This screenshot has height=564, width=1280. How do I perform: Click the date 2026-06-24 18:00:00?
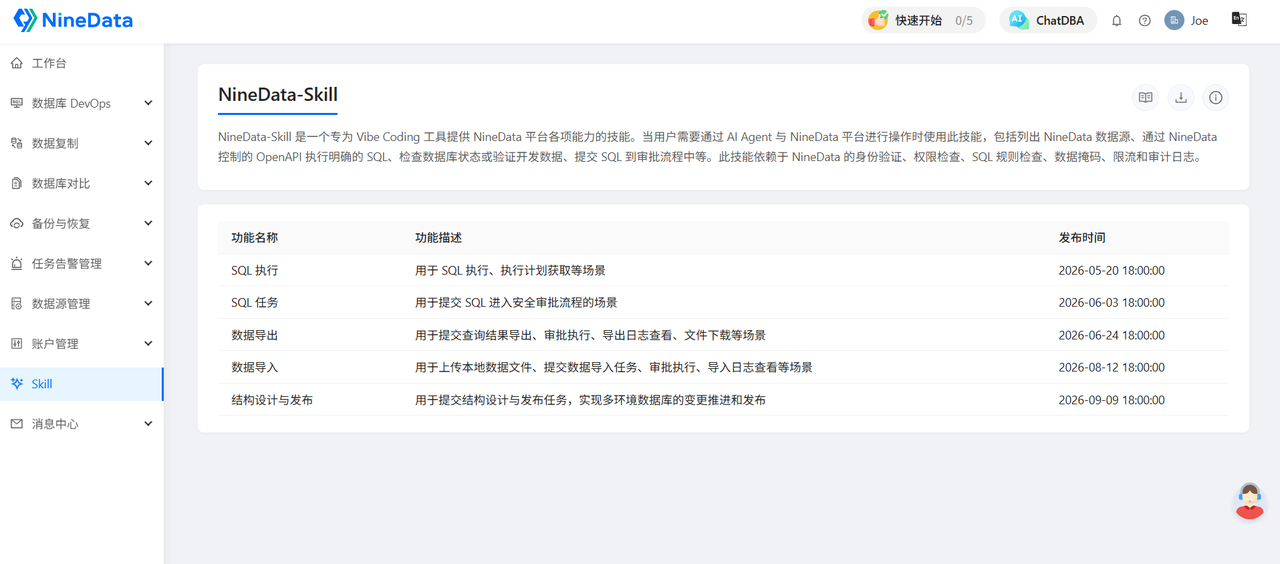point(1112,335)
